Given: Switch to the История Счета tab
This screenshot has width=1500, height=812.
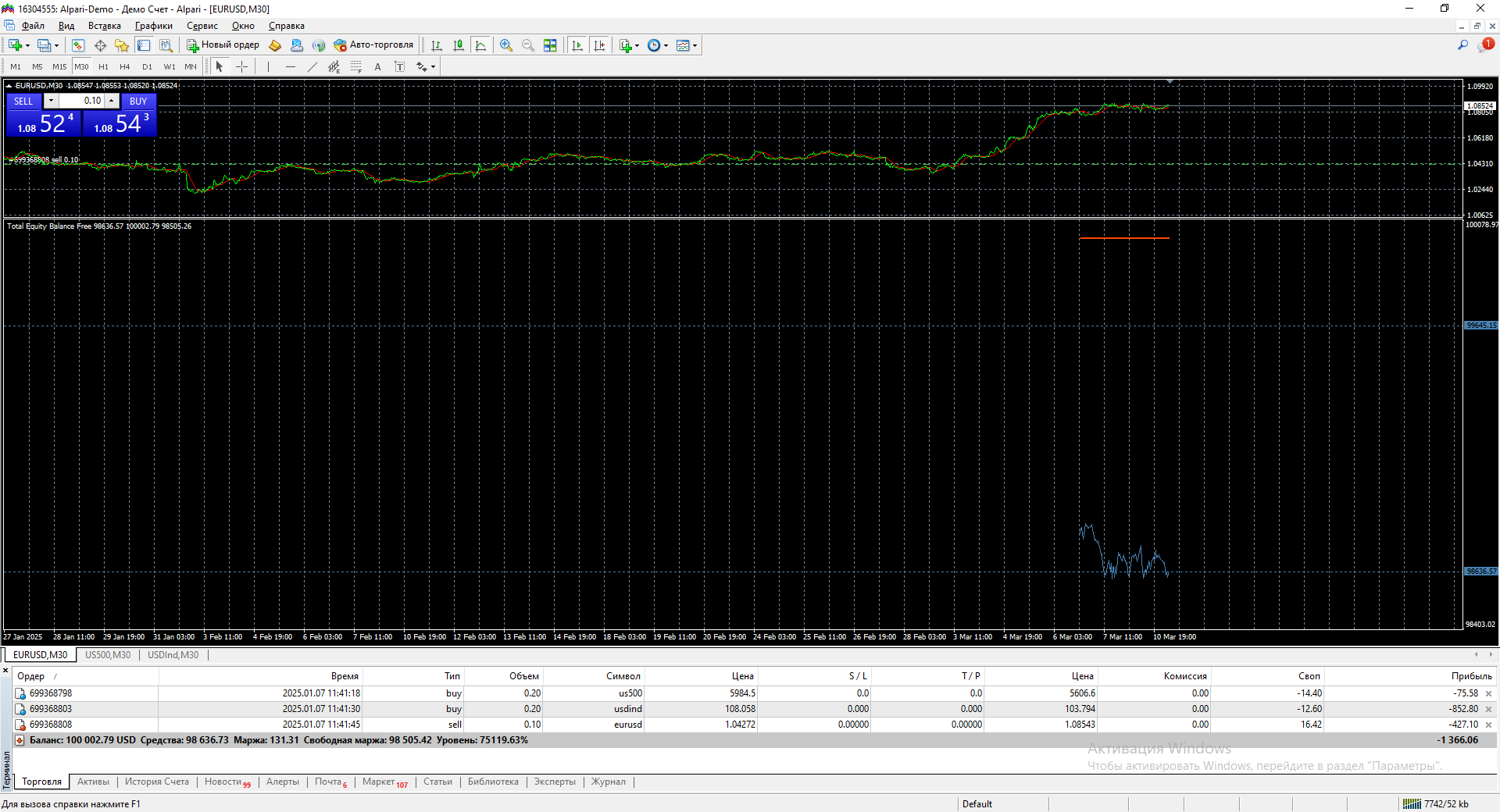Looking at the screenshot, I should click(157, 782).
